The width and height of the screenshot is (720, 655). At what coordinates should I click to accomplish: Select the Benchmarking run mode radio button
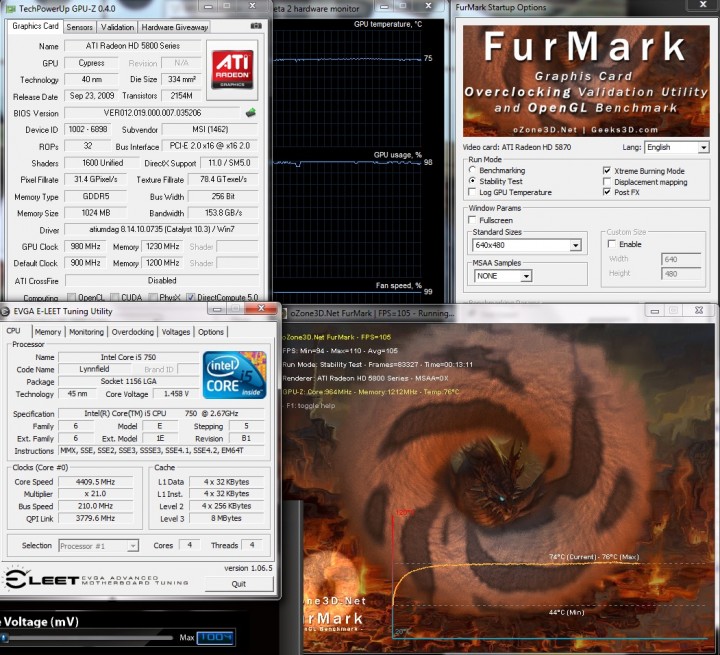pos(472,170)
